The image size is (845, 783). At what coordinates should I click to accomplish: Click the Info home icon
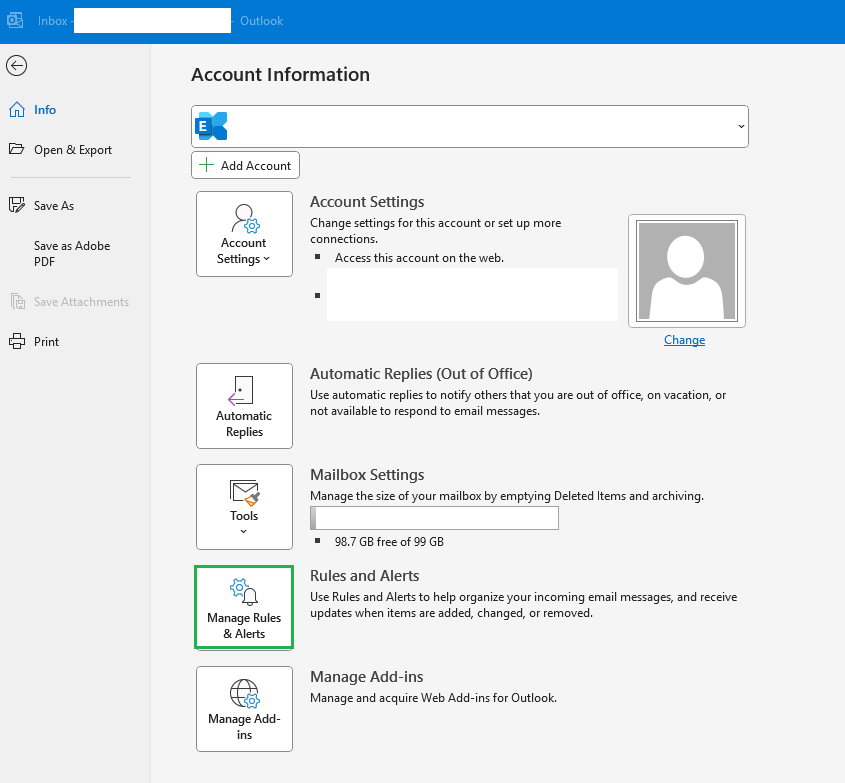coord(17,109)
